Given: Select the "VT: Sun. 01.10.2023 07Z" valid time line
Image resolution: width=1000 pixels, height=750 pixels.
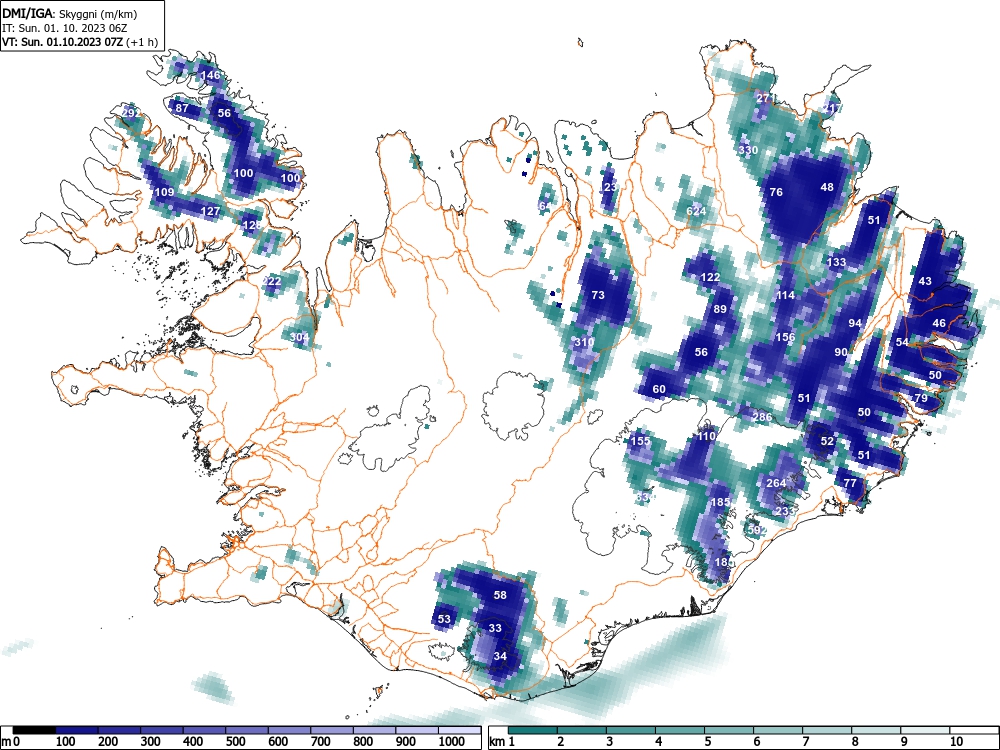Looking at the screenshot, I should [64, 42].
